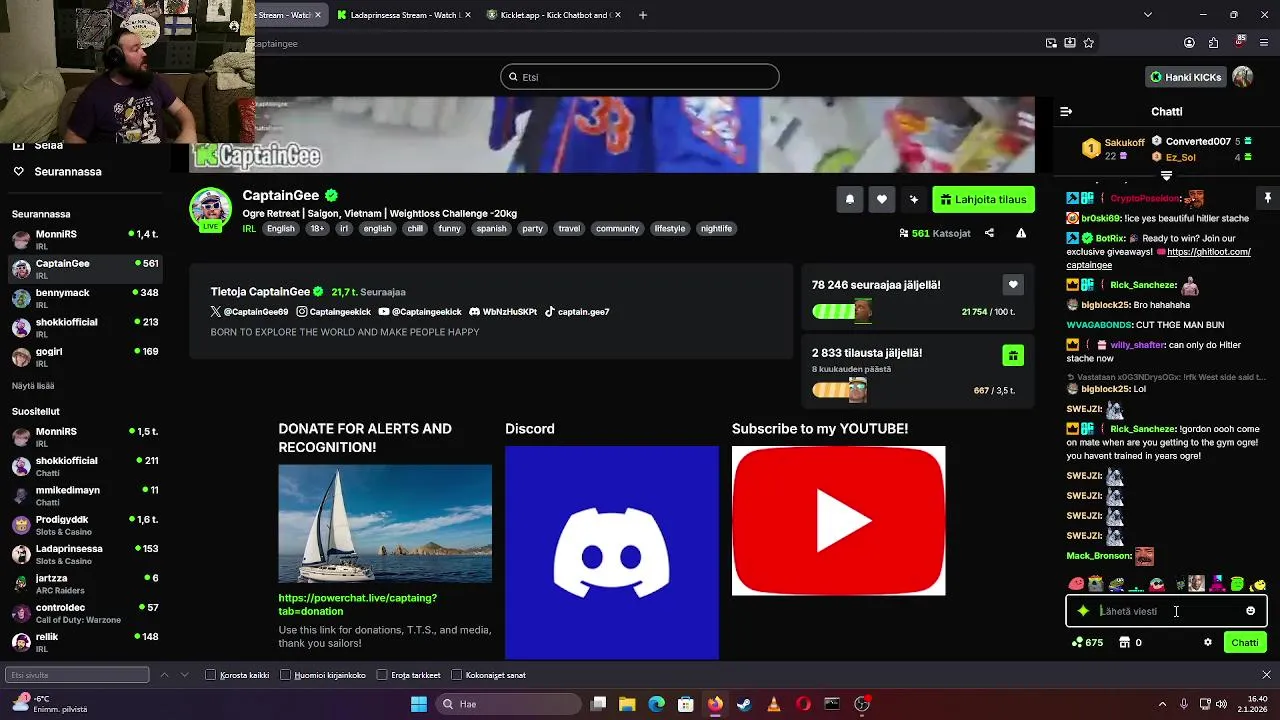This screenshot has height=720, width=1280.
Task: Open the Discord panel image
Action: click(x=612, y=553)
